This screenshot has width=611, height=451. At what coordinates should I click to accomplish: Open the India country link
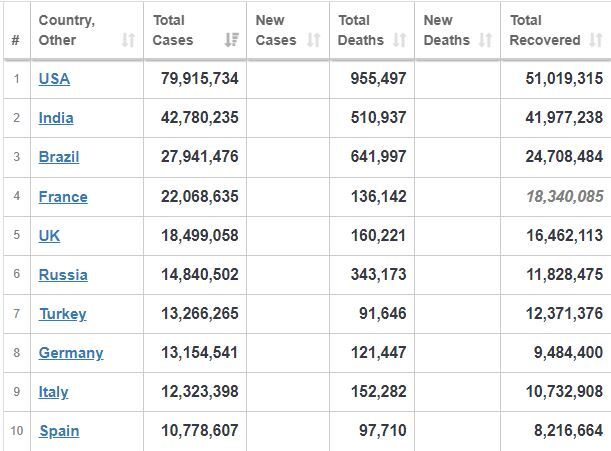[56, 118]
